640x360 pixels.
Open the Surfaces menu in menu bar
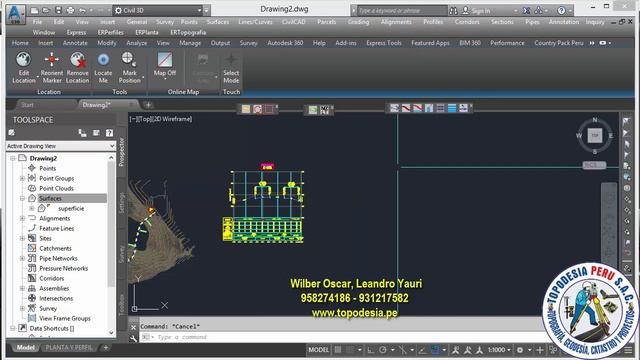click(218, 22)
